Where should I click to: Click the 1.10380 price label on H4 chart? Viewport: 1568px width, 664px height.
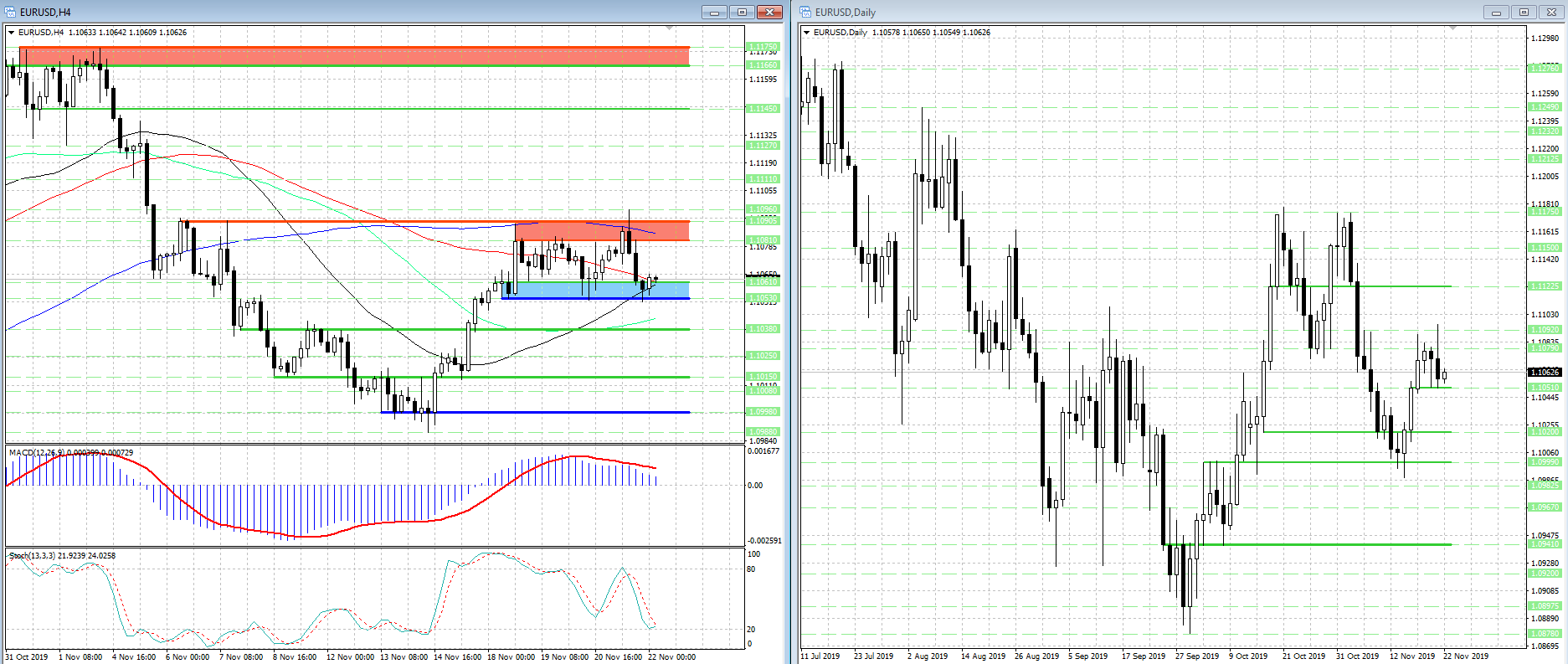pos(763,329)
